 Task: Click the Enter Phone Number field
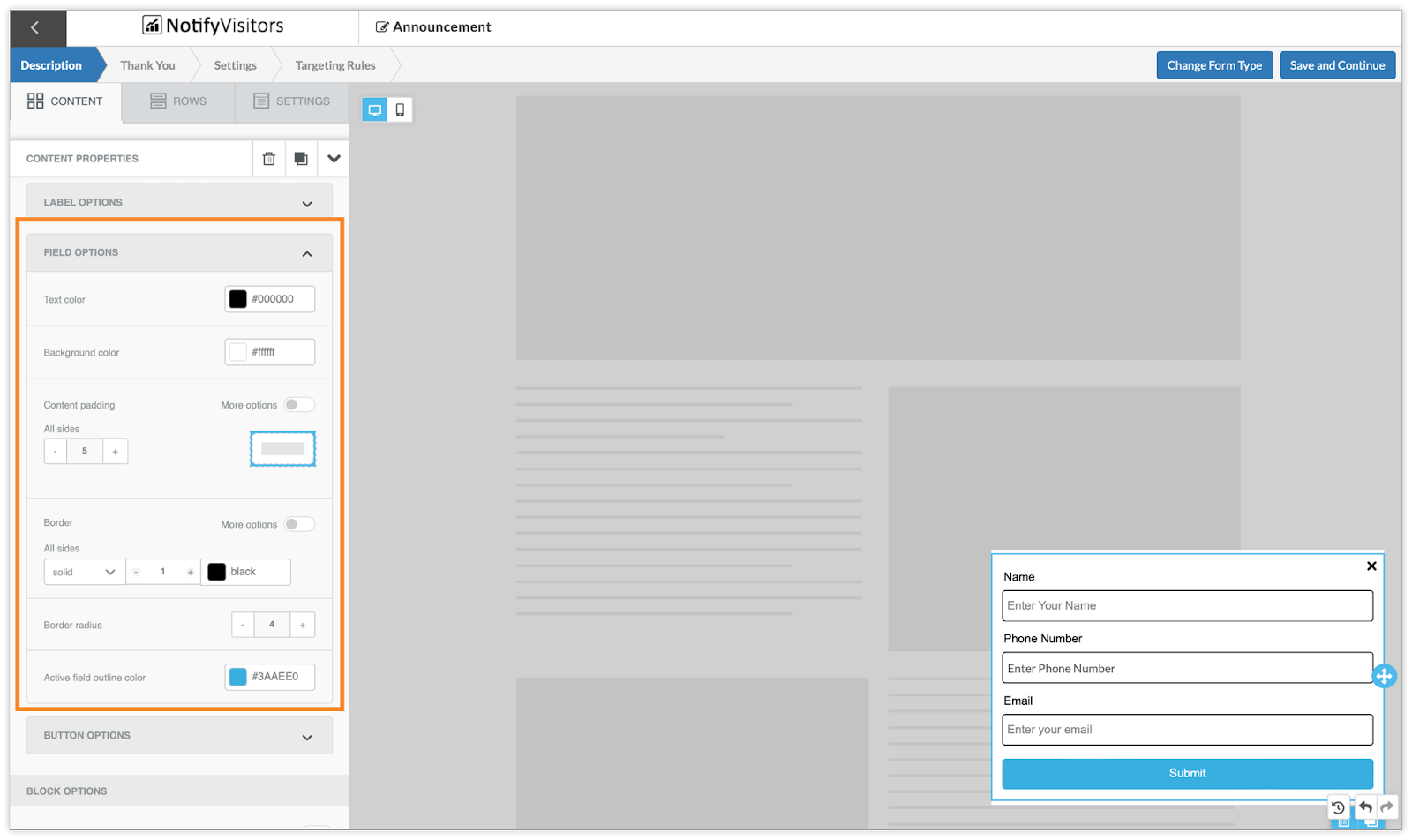click(1187, 668)
